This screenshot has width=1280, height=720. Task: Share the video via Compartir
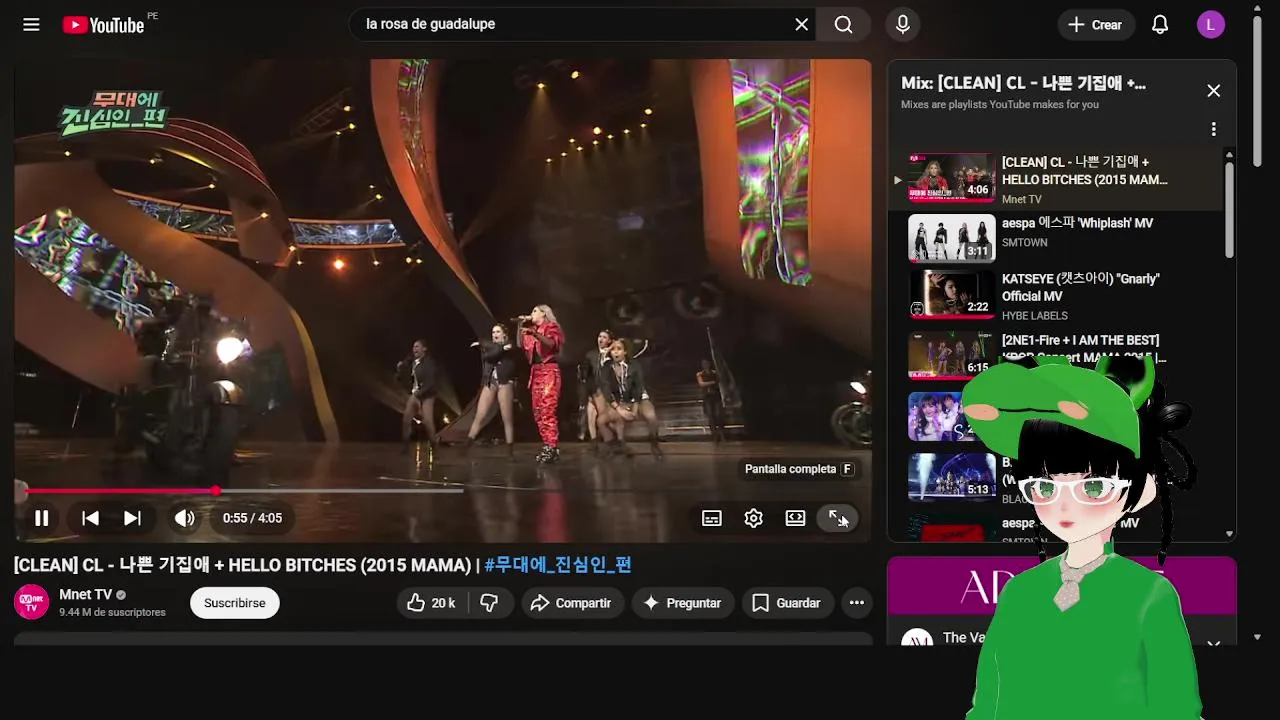(571, 603)
